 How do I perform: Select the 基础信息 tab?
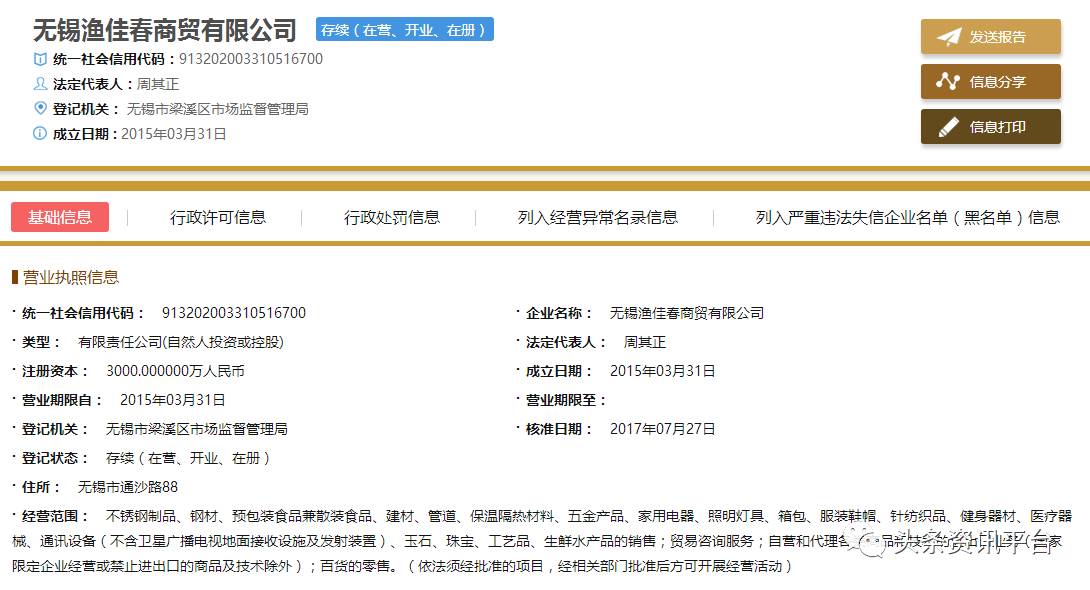pyautogui.click(x=60, y=217)
